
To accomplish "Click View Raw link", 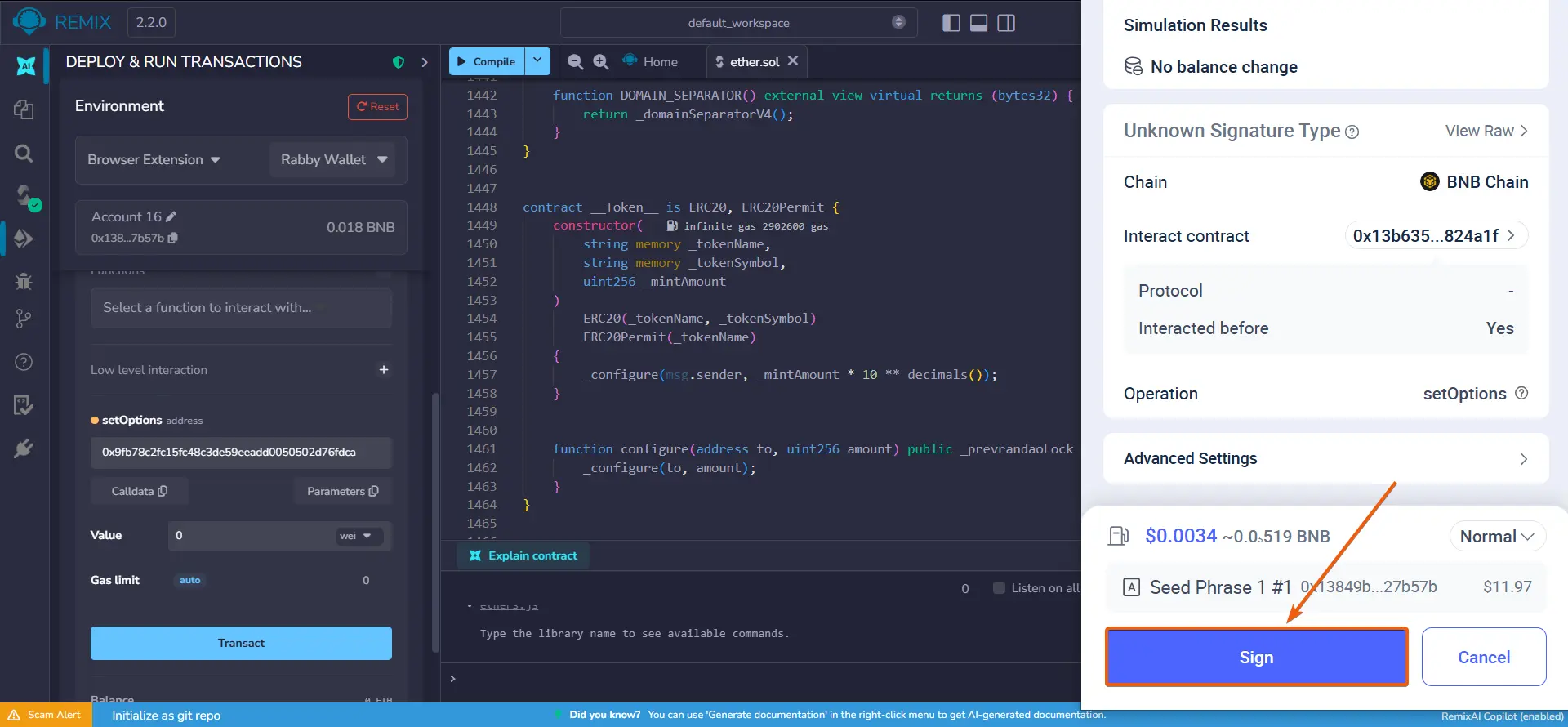I will pos(1486,131).
